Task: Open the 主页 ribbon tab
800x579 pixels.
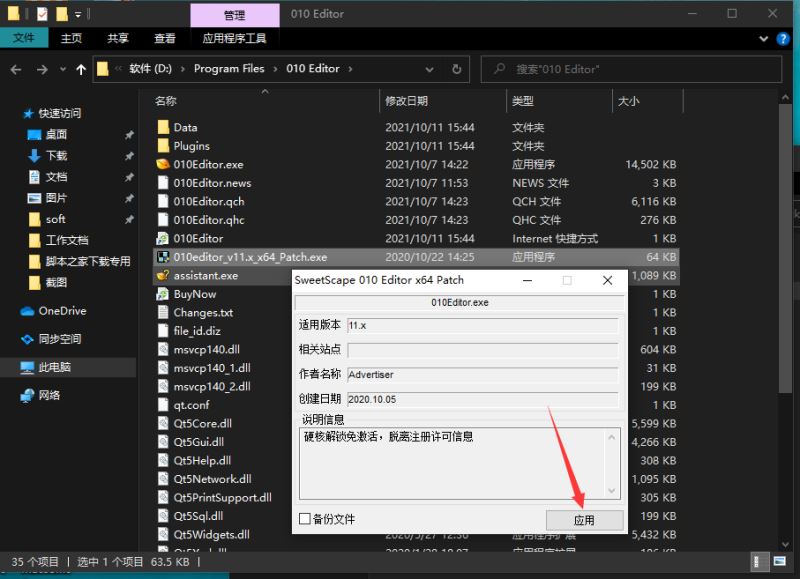Action: (x=71, y=38)
